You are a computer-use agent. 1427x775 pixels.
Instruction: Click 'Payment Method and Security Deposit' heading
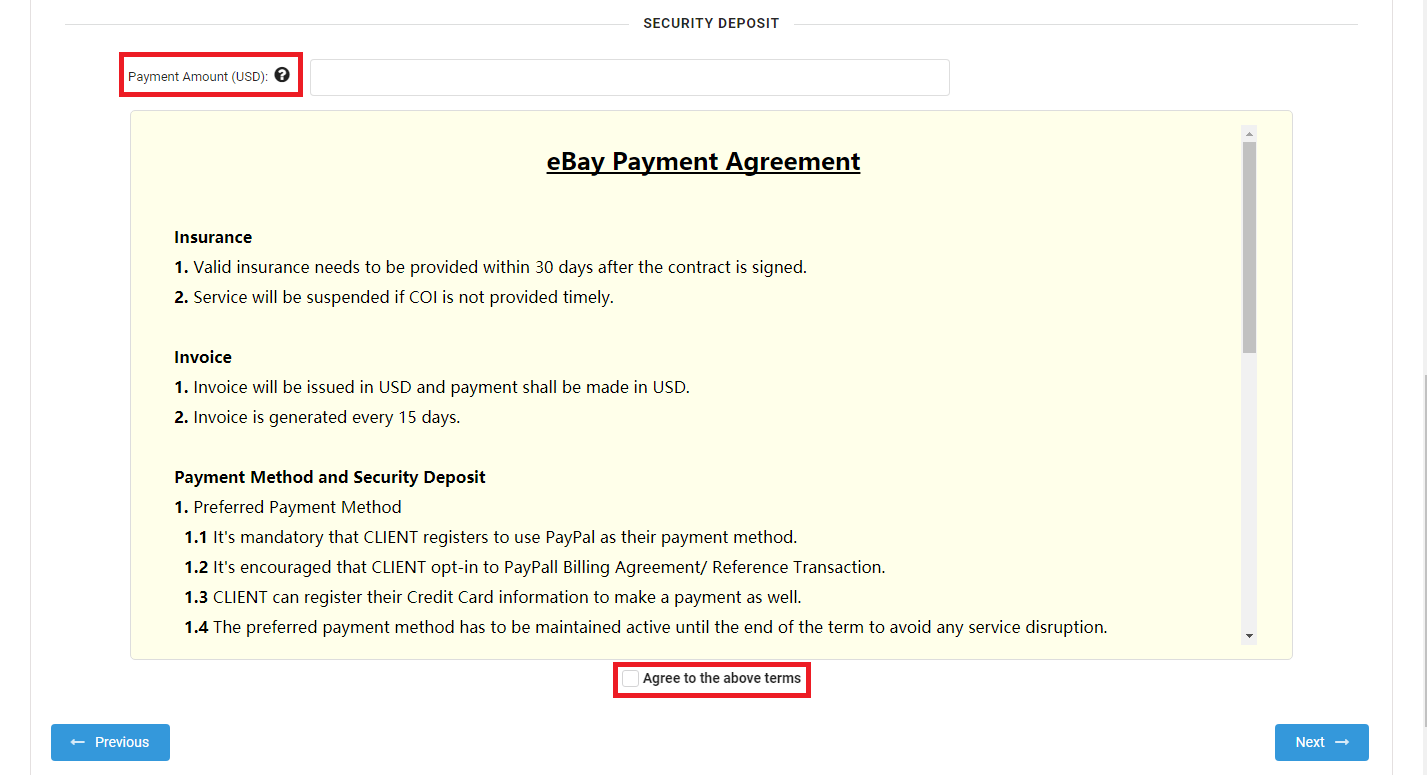click(330, 477)
